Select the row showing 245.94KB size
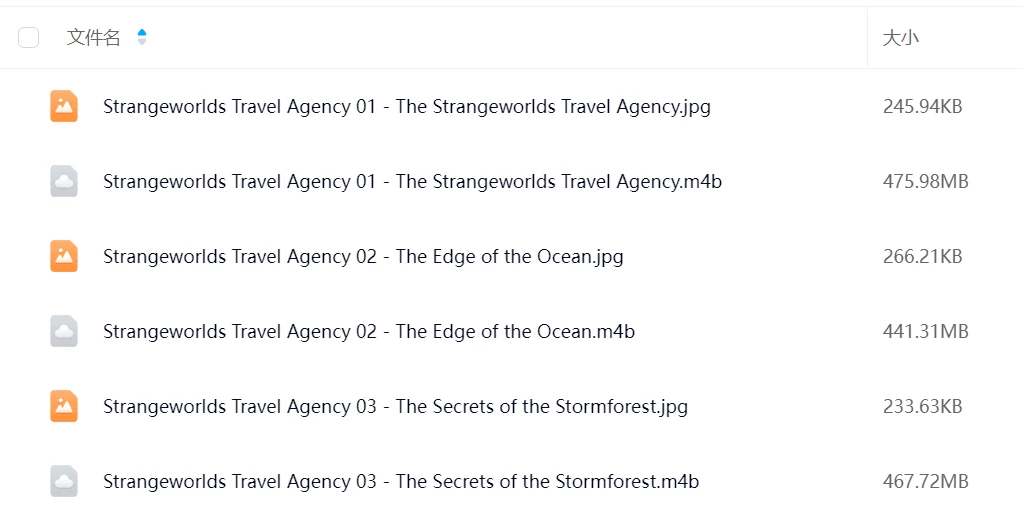Image resolution: width=1023 pixels, height=520 pixels. (512, 106)
